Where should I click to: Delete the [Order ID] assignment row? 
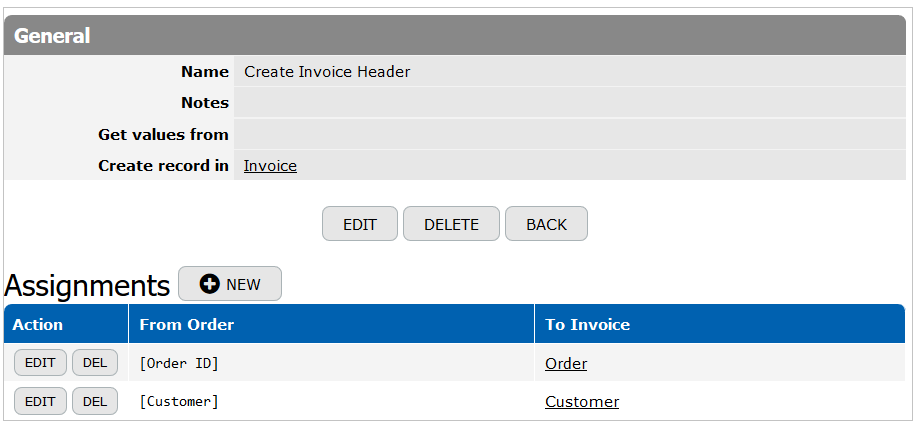tap(95, 363)
